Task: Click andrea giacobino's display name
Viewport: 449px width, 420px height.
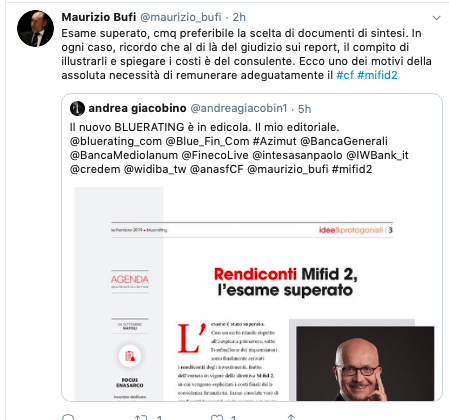Action: tap(137, 108)
